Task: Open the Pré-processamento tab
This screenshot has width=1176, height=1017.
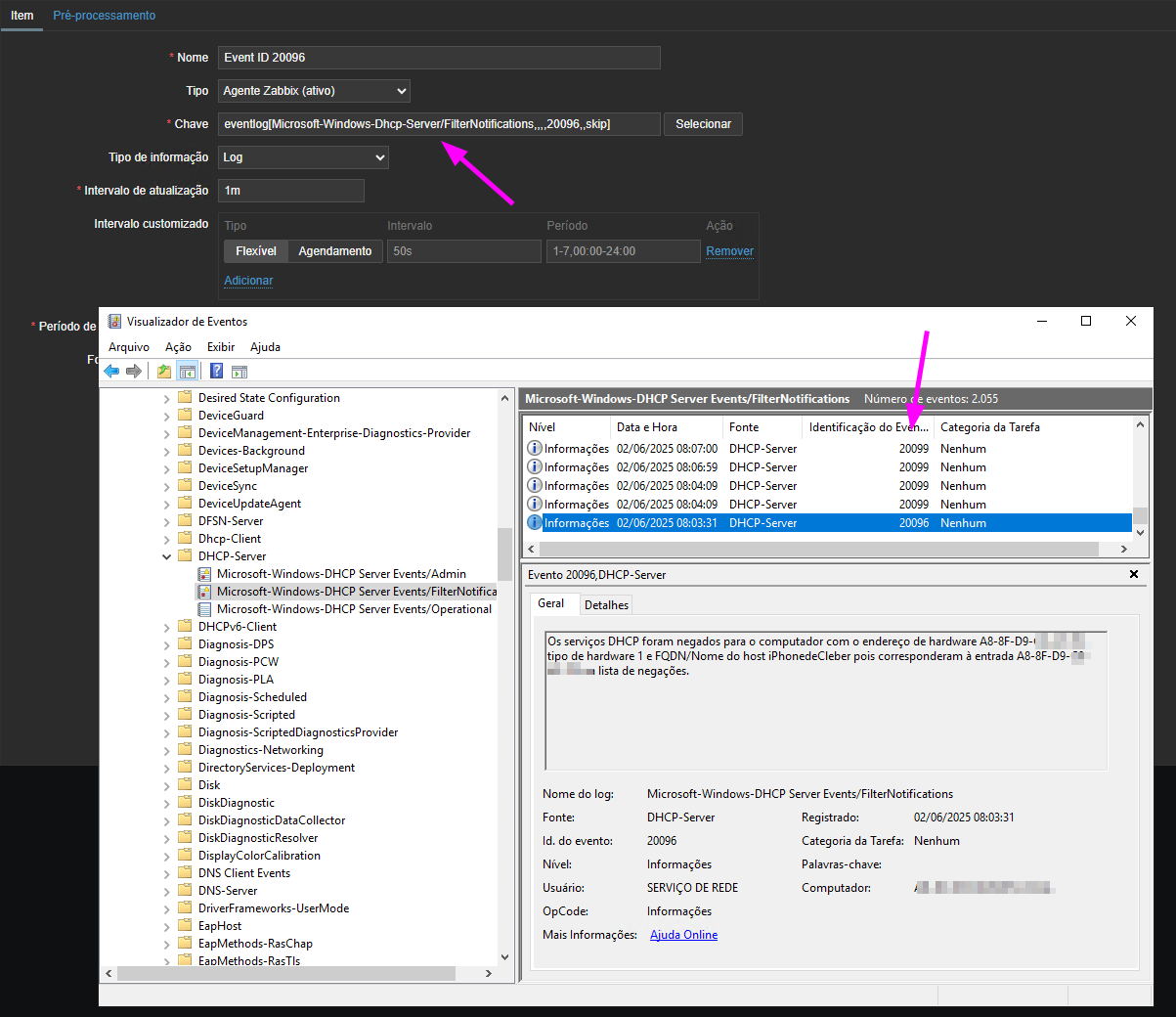Action: [x=104, y=16]
